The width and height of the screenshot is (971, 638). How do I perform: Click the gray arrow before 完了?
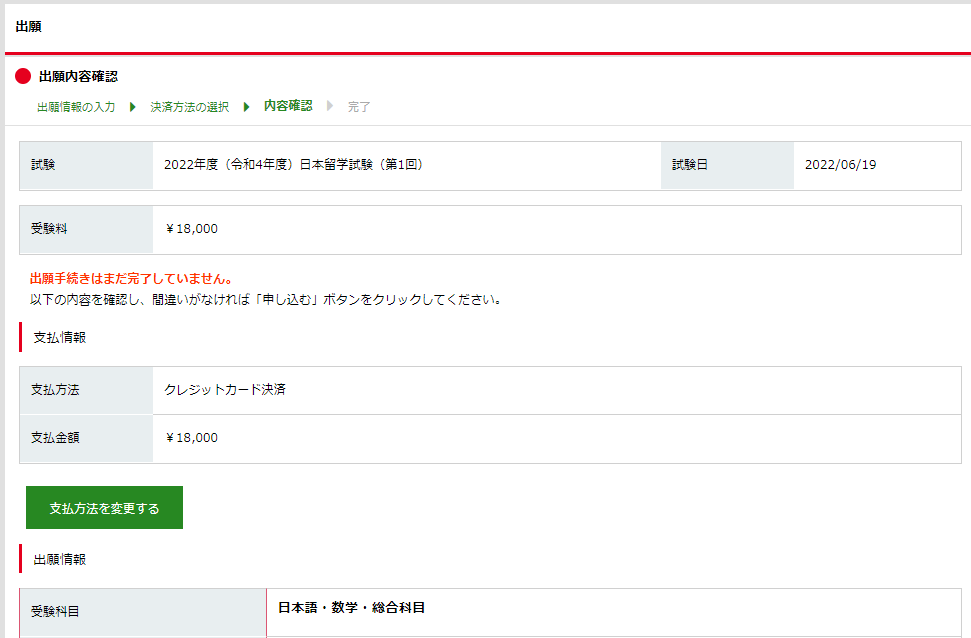click(x=330, y=106)
